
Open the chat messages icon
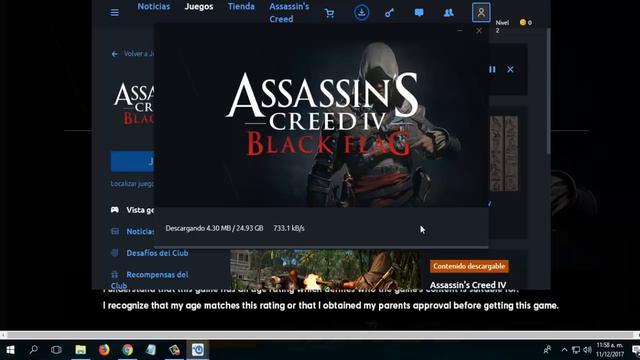point(419,13)
